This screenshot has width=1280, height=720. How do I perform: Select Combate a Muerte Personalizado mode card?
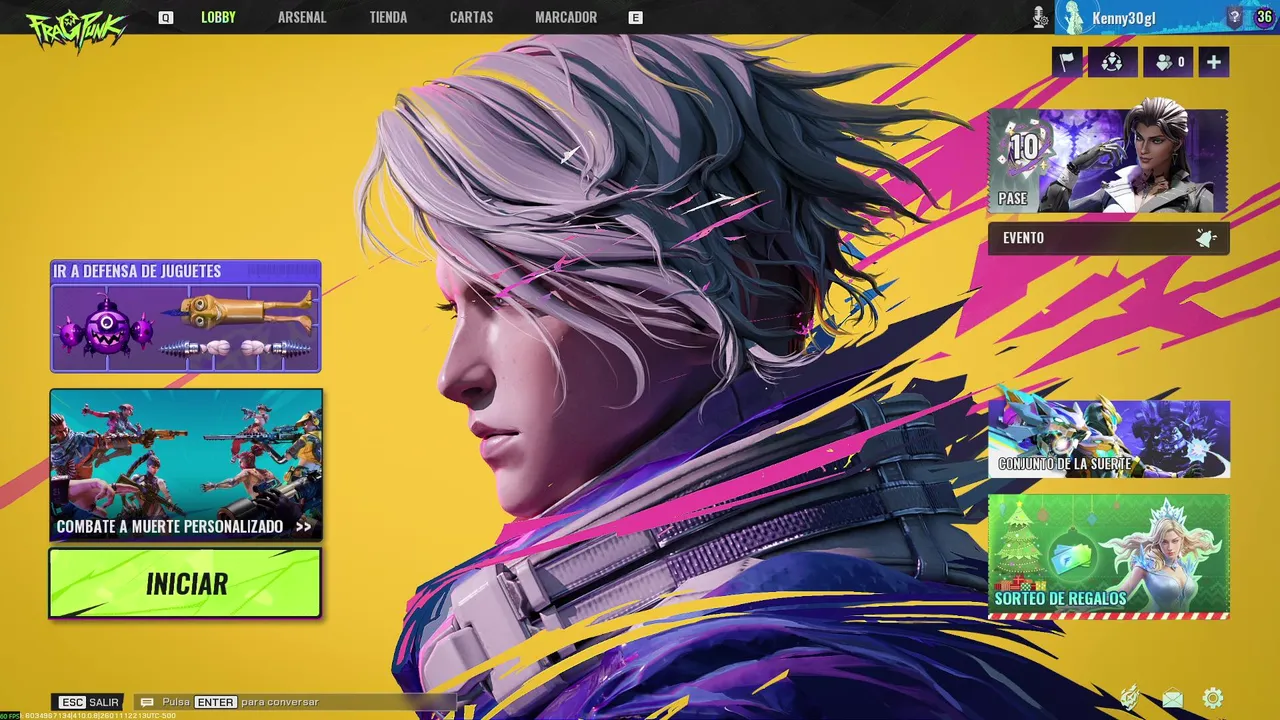[x=186, y=465]
